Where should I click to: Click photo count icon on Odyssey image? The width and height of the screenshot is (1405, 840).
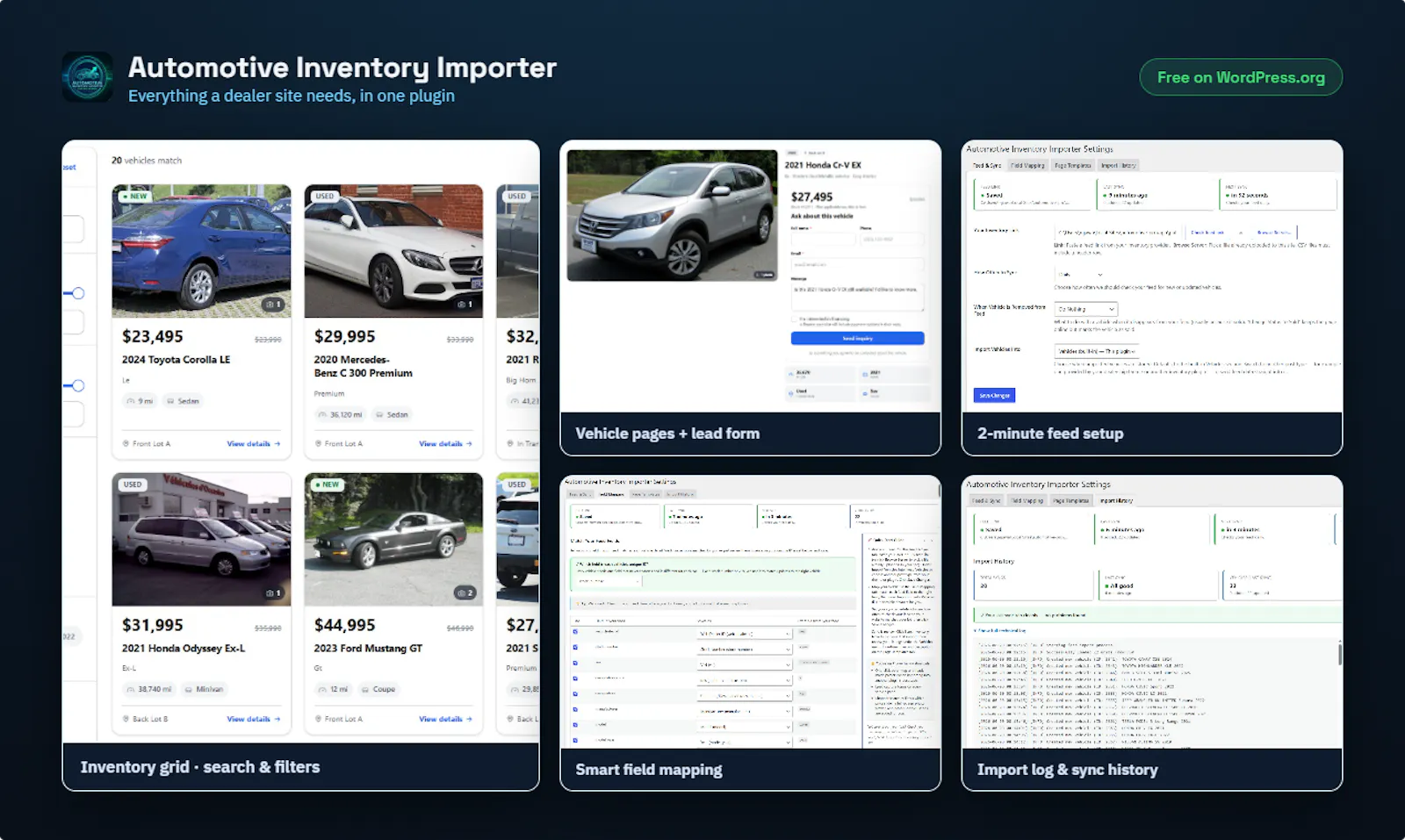273,593
